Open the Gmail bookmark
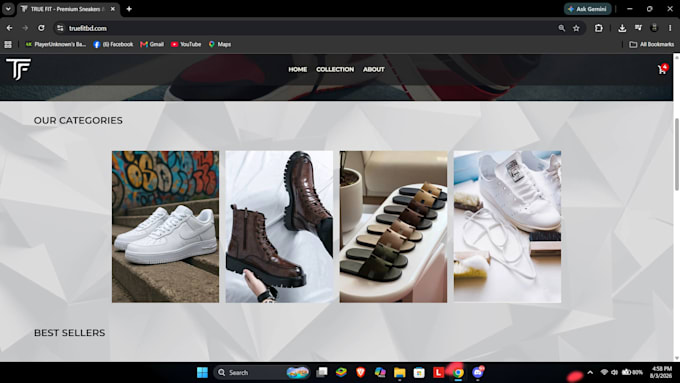 click(152, 44)
